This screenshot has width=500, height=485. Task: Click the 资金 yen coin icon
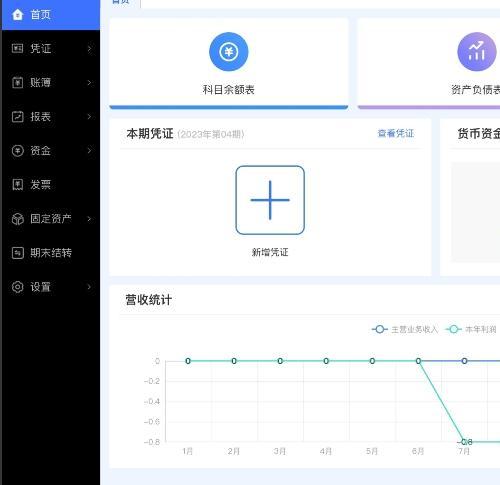[17, 151]
